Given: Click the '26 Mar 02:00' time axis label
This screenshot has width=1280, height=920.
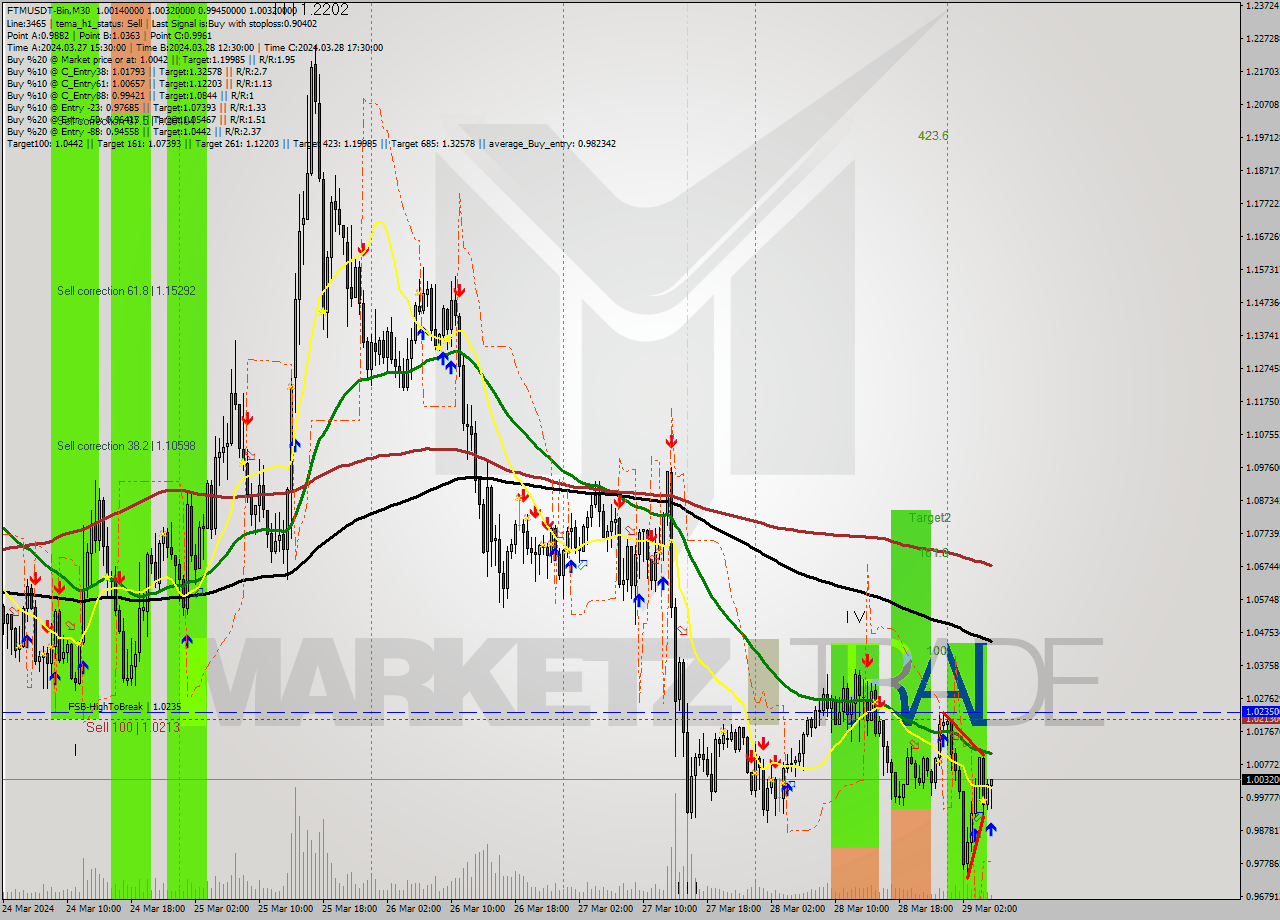Looking at the screenshot, I should (413, 909).
